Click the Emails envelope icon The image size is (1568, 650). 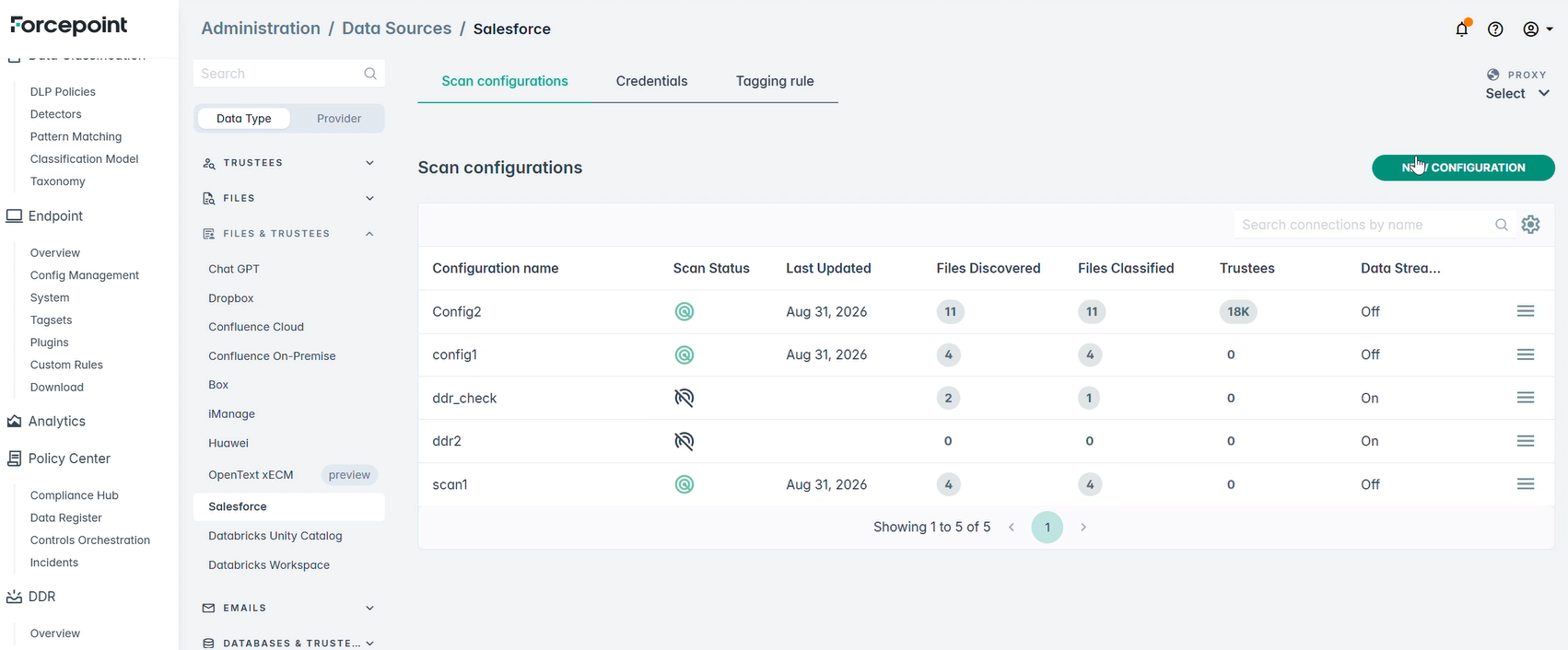click(x=208, y=608)
